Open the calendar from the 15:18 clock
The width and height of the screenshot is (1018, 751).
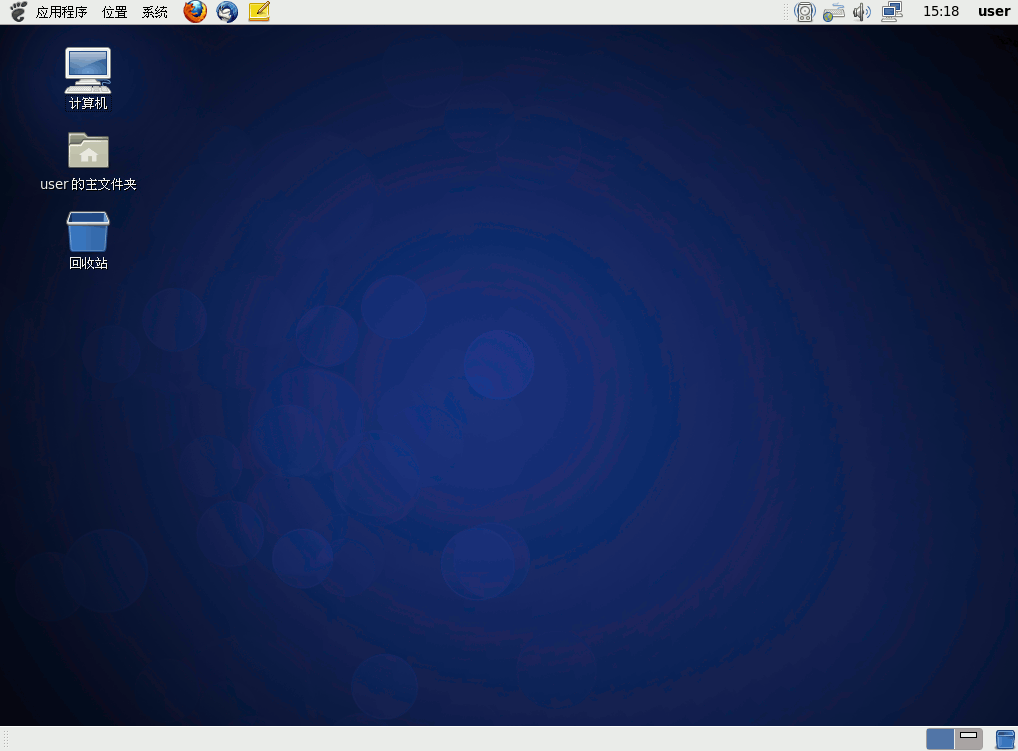tap(941, 12)
